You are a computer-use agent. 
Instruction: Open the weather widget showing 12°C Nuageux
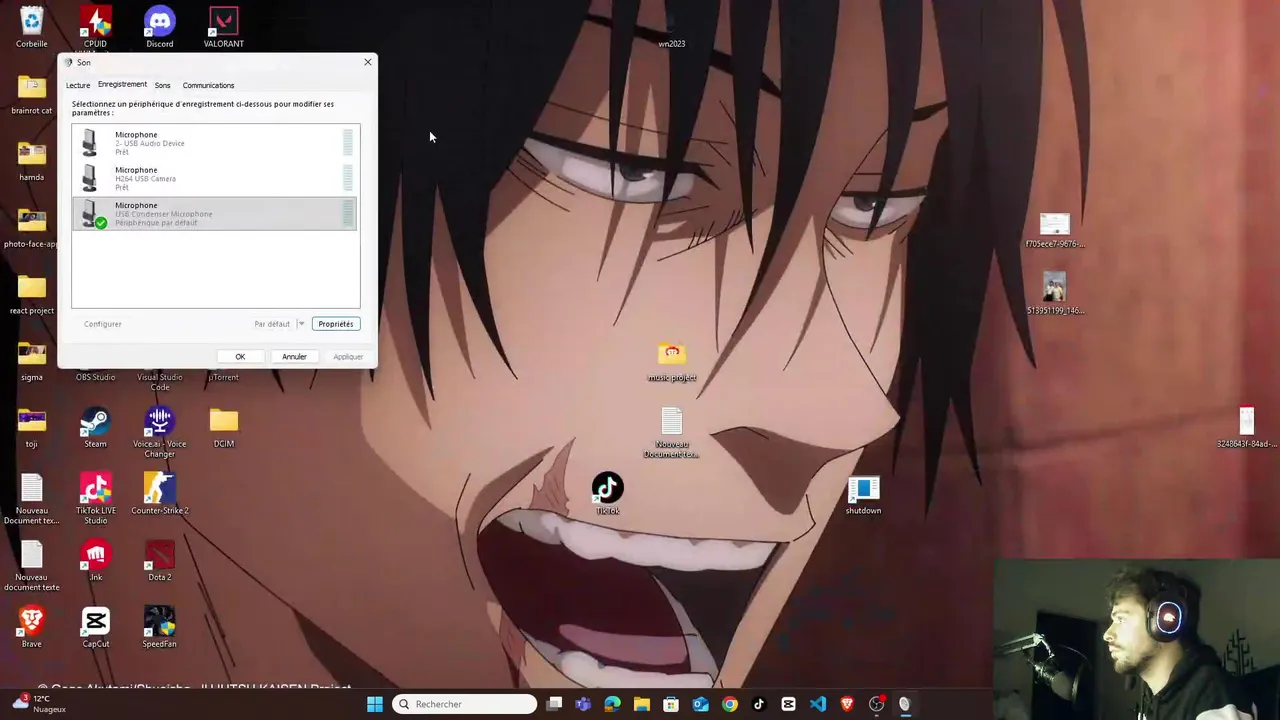[x=40, y=704]
